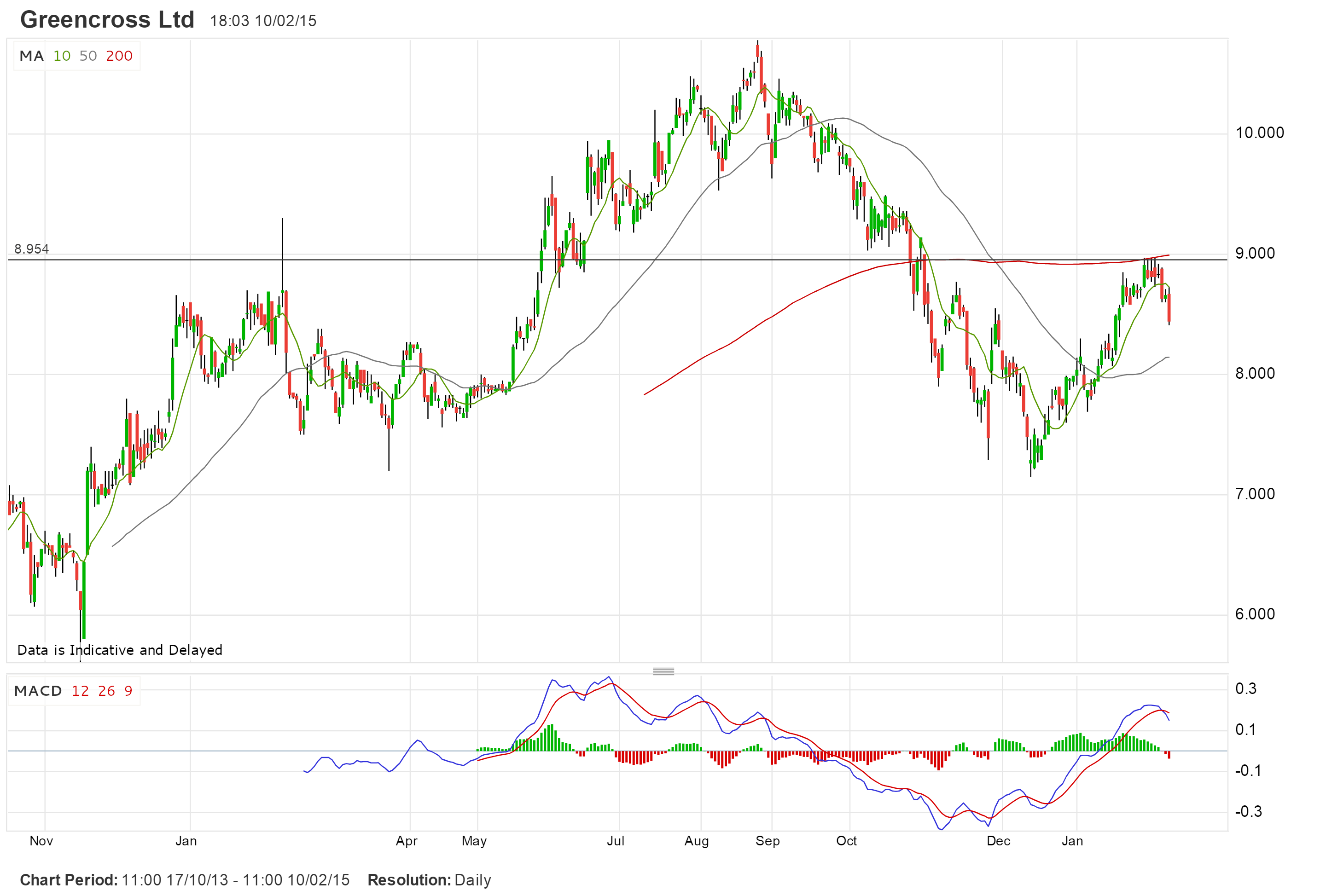This screenshot has height=896, width=1326.
Task: Click the Nov date axis label
Action: tap(41, 841)
